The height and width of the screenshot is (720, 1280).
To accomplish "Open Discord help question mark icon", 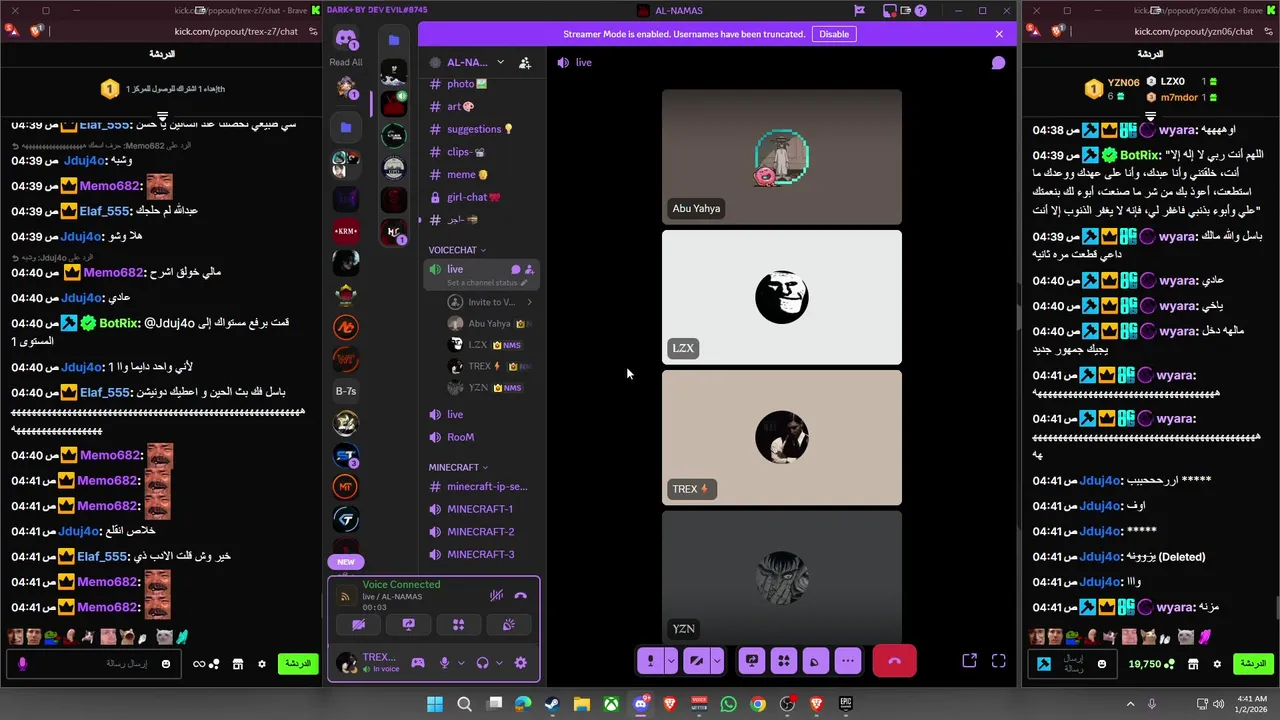I will 921,11.
